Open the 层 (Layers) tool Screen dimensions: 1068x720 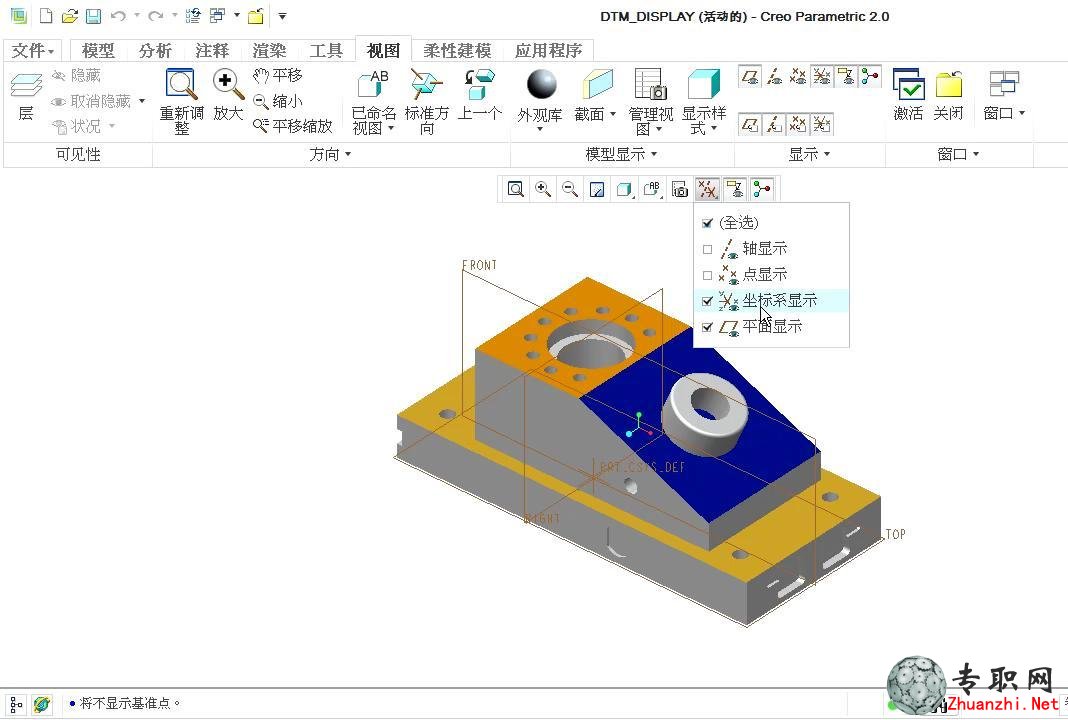coord(26,97)
